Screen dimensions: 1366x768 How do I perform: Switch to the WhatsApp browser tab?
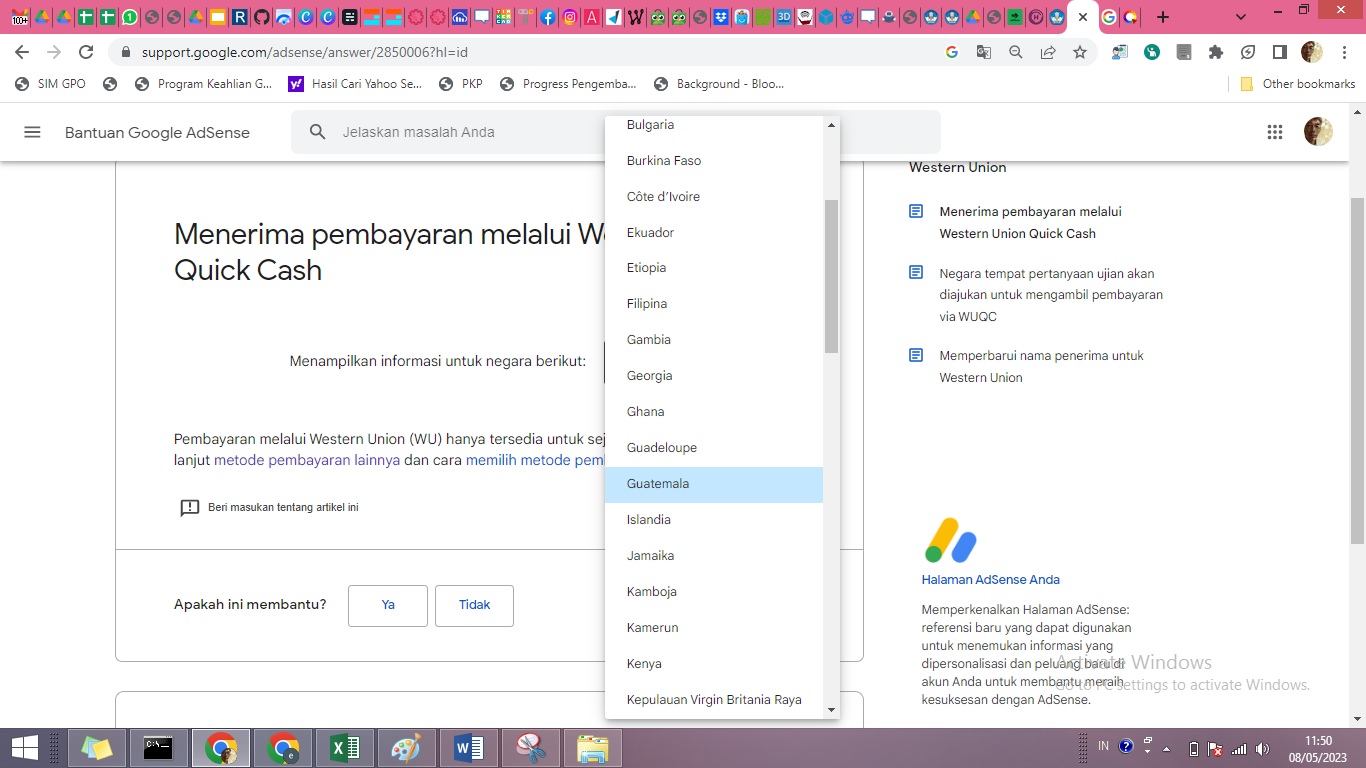coord(130,17)
